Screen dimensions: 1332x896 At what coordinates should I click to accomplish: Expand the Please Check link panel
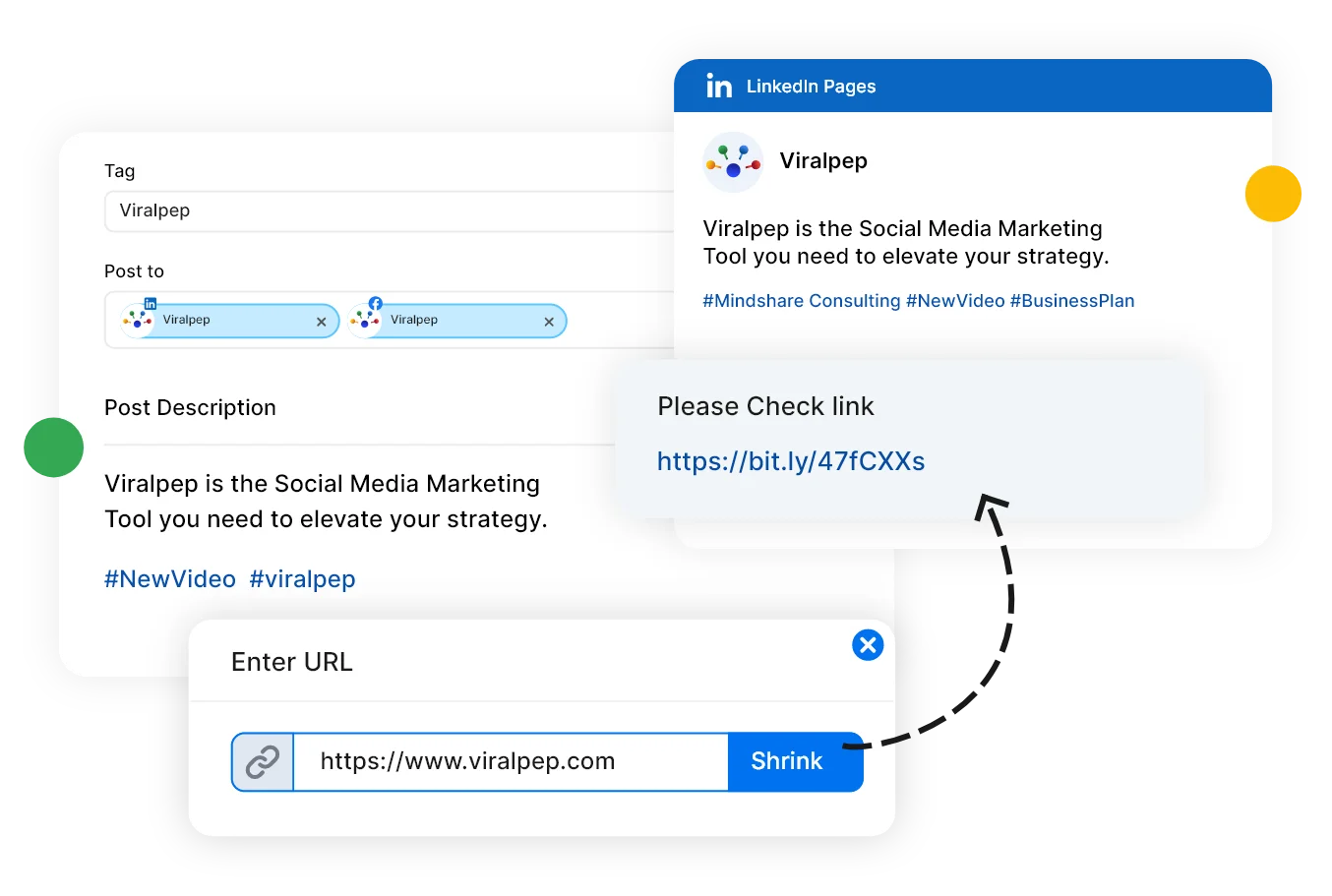click(766, 406)
